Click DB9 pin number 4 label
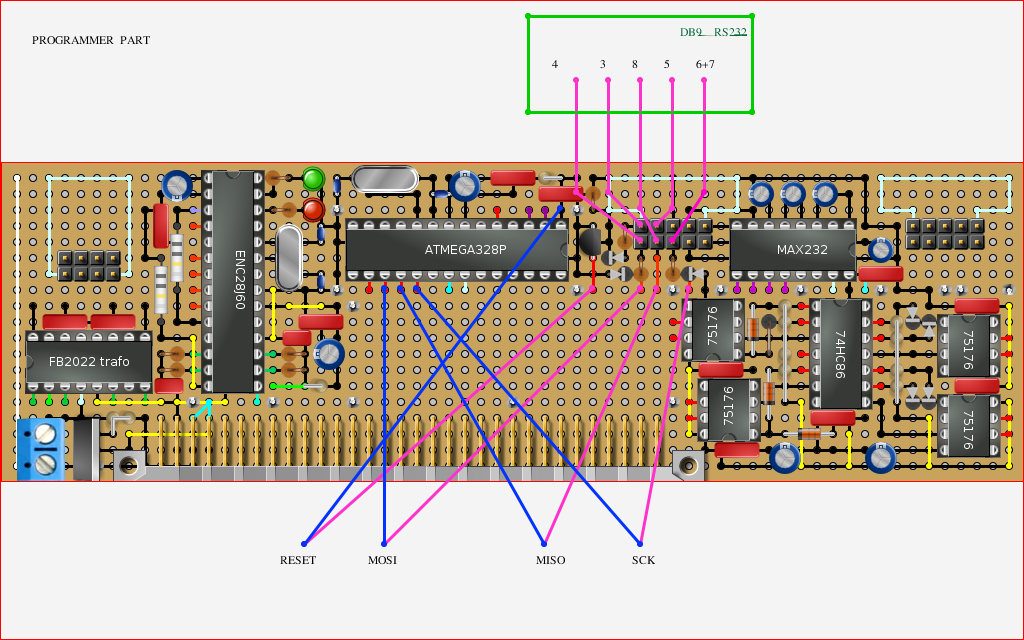 554,64
